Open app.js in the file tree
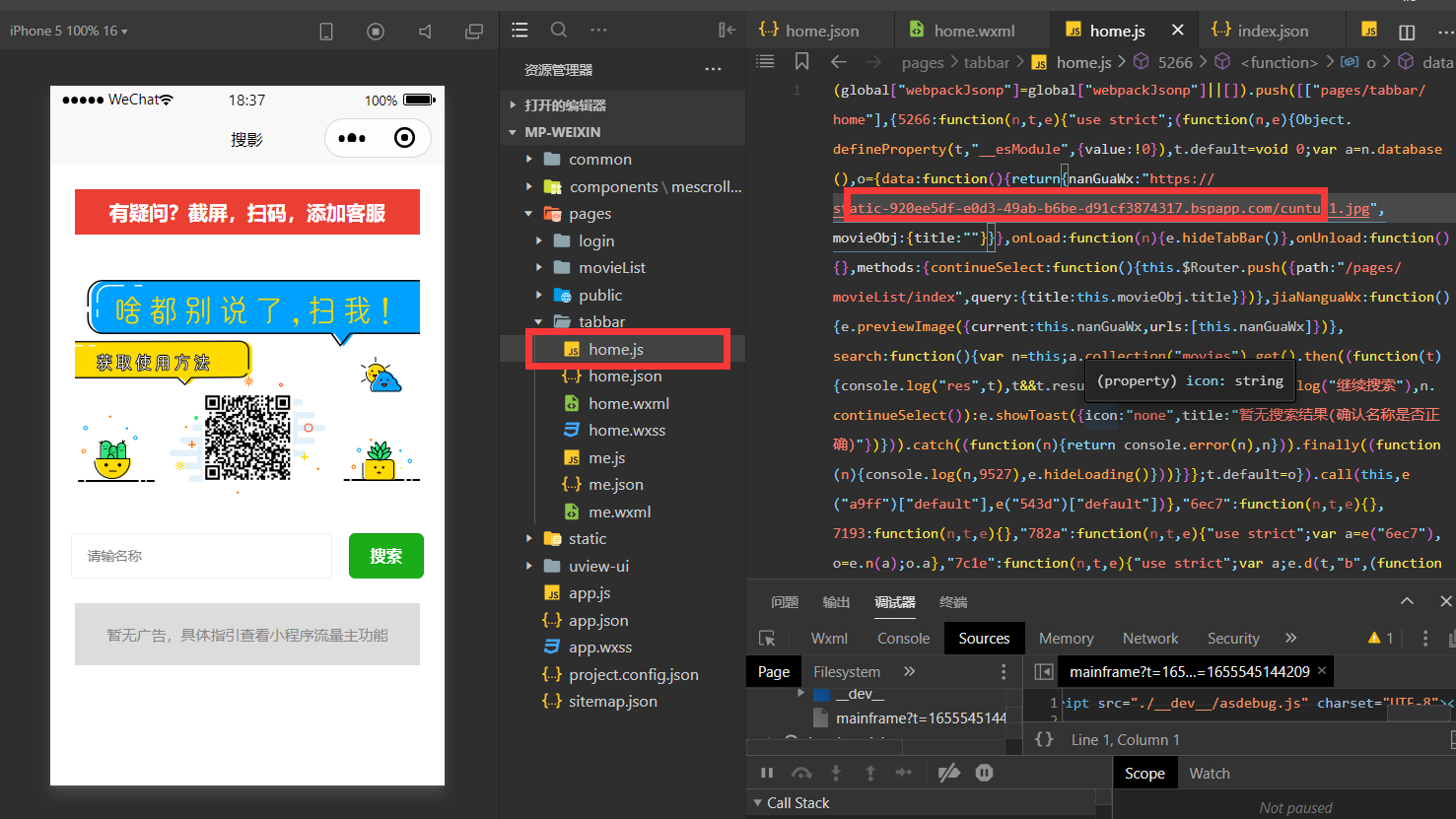The image size is (1456, 819). click(589, 593)
